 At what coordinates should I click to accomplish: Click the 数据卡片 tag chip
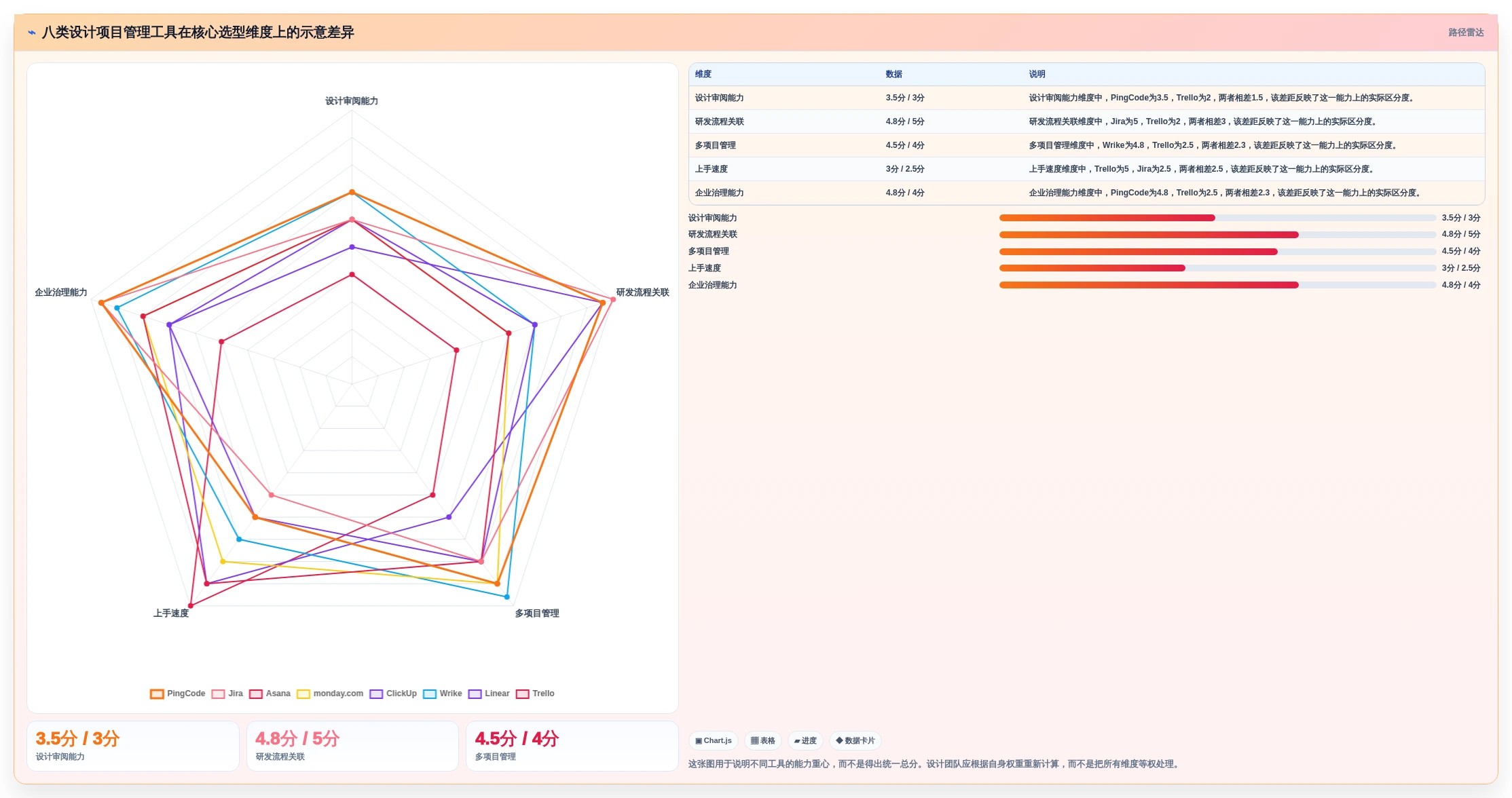[855, 740]
